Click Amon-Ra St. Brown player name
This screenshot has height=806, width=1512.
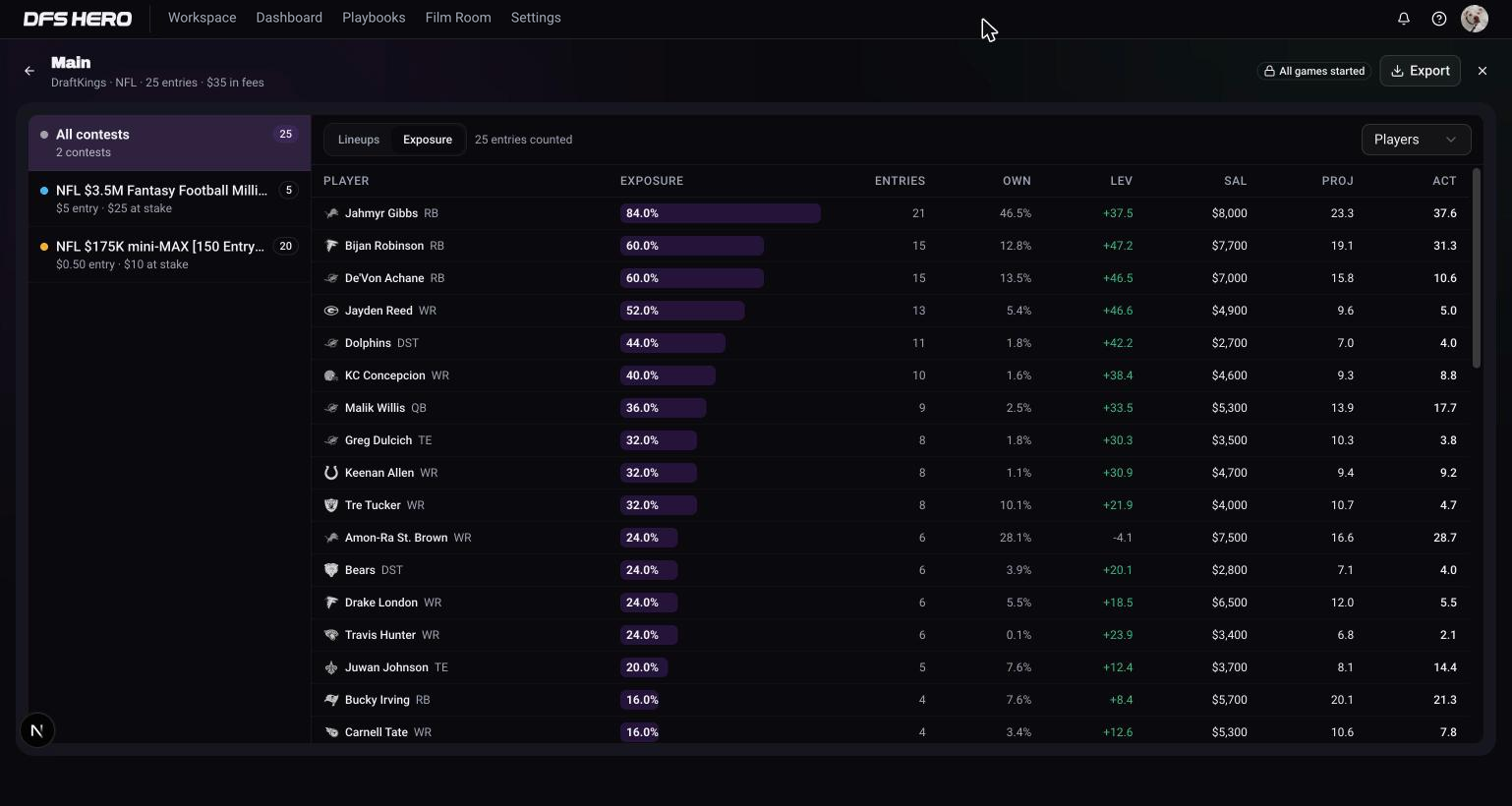[x=396, y=538]
